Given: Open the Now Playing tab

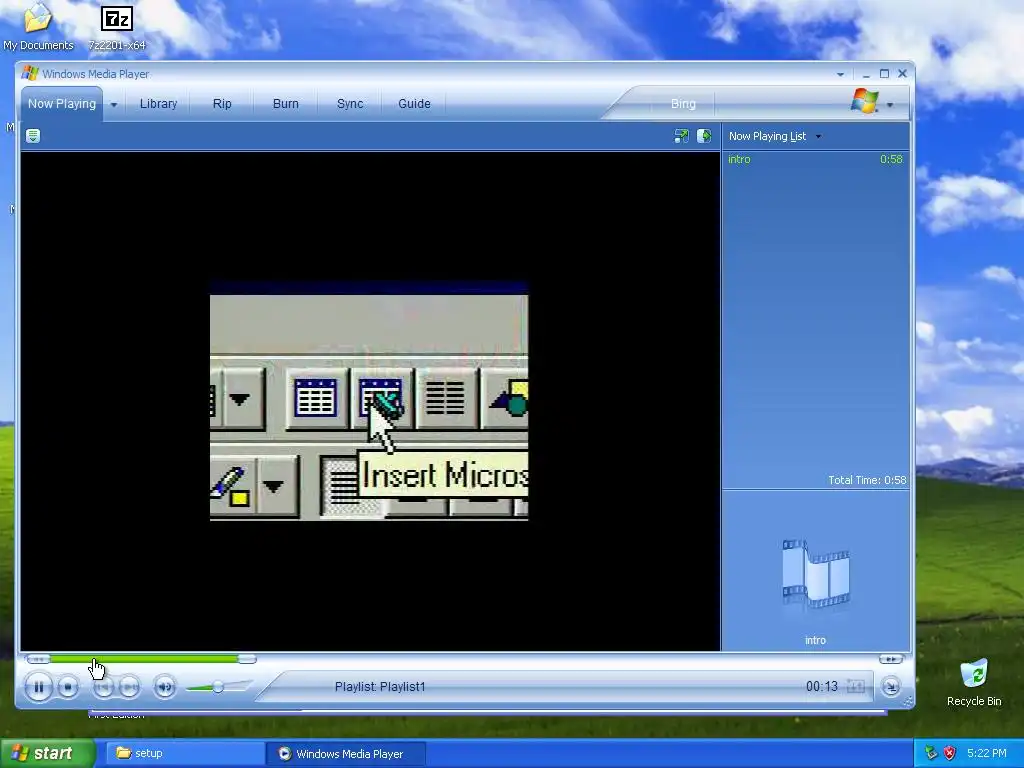Looking at the screenshot, I should [61, 104].
